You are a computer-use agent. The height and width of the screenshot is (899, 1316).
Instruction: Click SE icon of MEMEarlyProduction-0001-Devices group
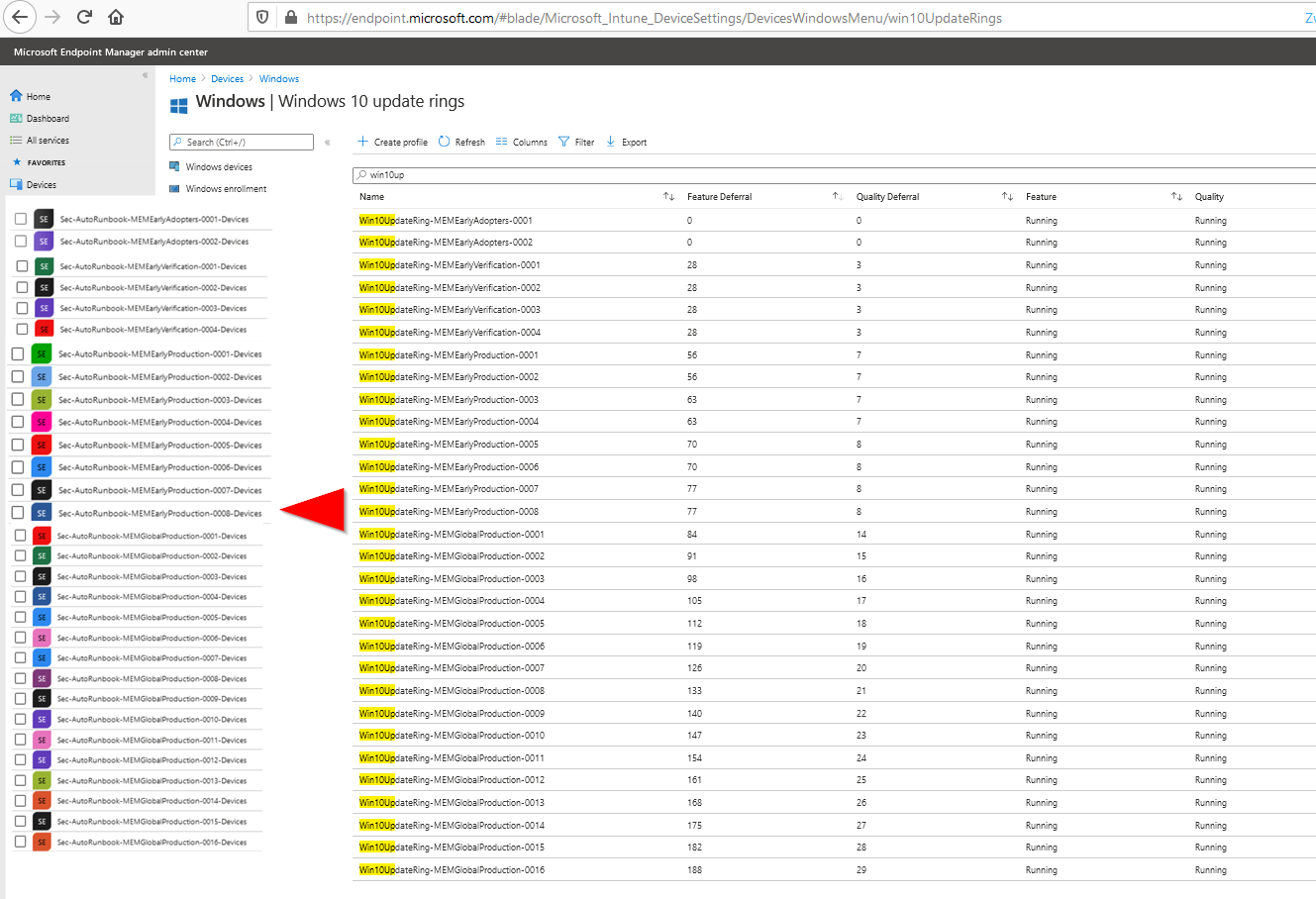click(x=41, y=353)
